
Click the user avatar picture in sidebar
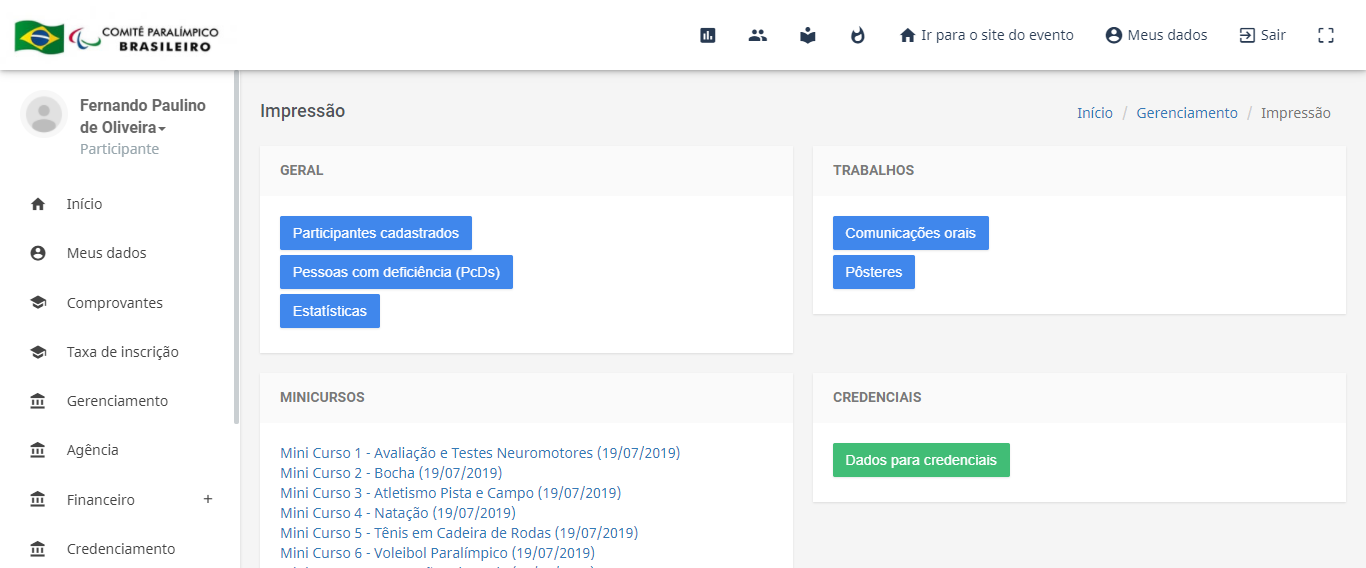pos(44,114)
